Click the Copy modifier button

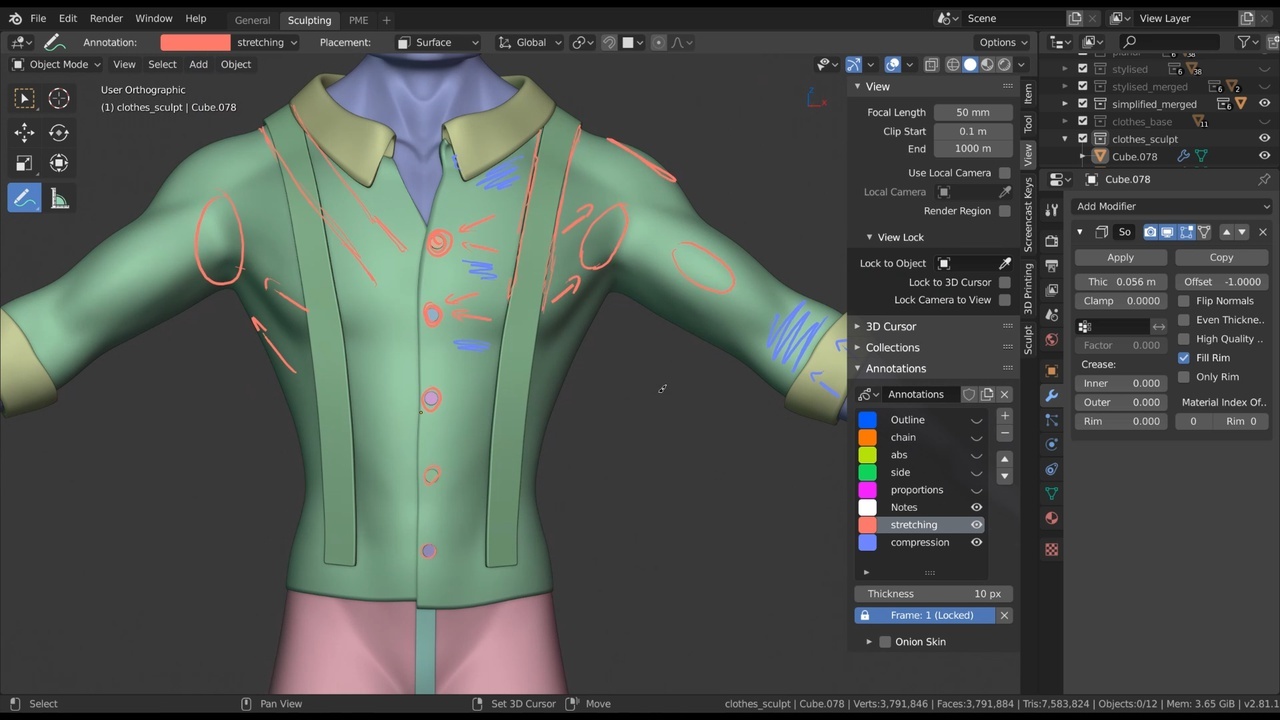(x=1221, y=257)
